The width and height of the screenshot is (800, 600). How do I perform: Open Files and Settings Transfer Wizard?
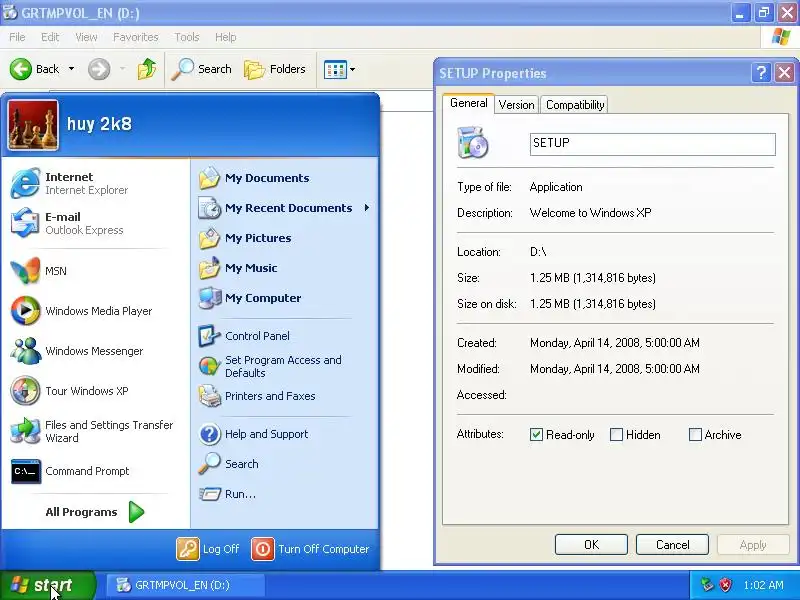(92, 431)
